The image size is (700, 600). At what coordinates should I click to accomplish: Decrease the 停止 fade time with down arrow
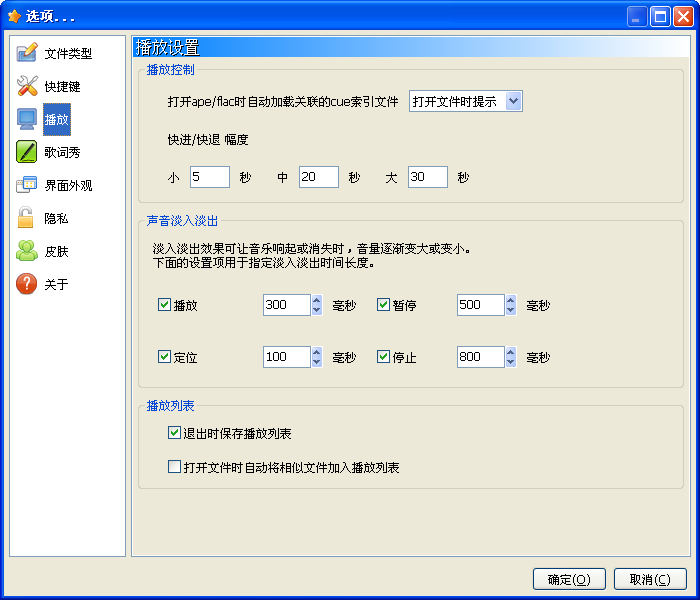[510, 362]
